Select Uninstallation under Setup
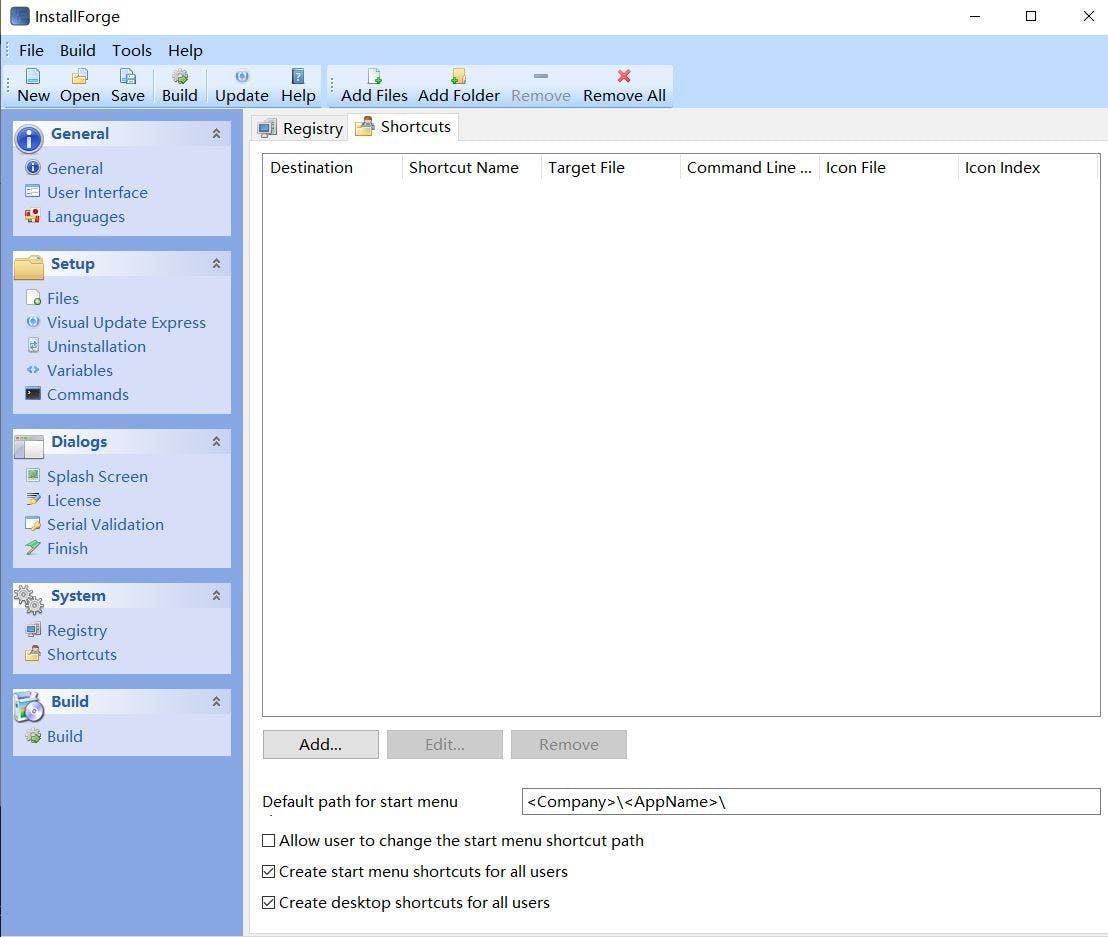This screenshot has width=1108, height=937. tap(95, 346)
